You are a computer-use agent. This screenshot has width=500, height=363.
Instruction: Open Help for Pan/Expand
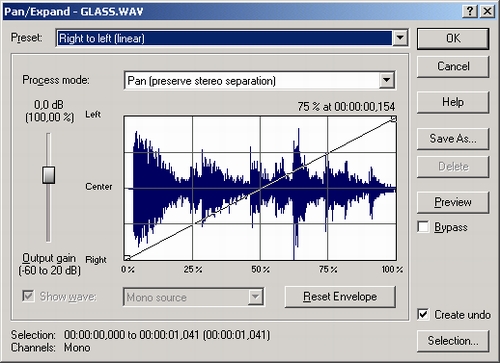click(x=453, y=102)
